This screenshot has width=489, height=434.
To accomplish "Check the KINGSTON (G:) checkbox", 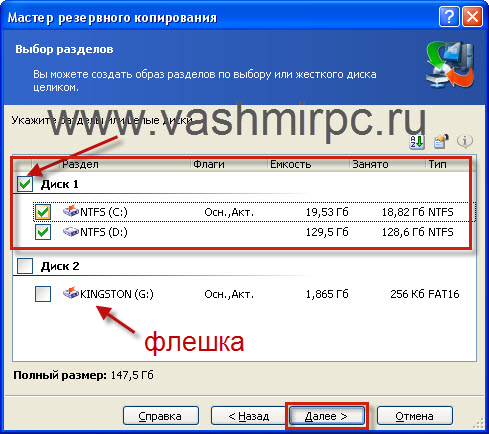I will point(43,294).
